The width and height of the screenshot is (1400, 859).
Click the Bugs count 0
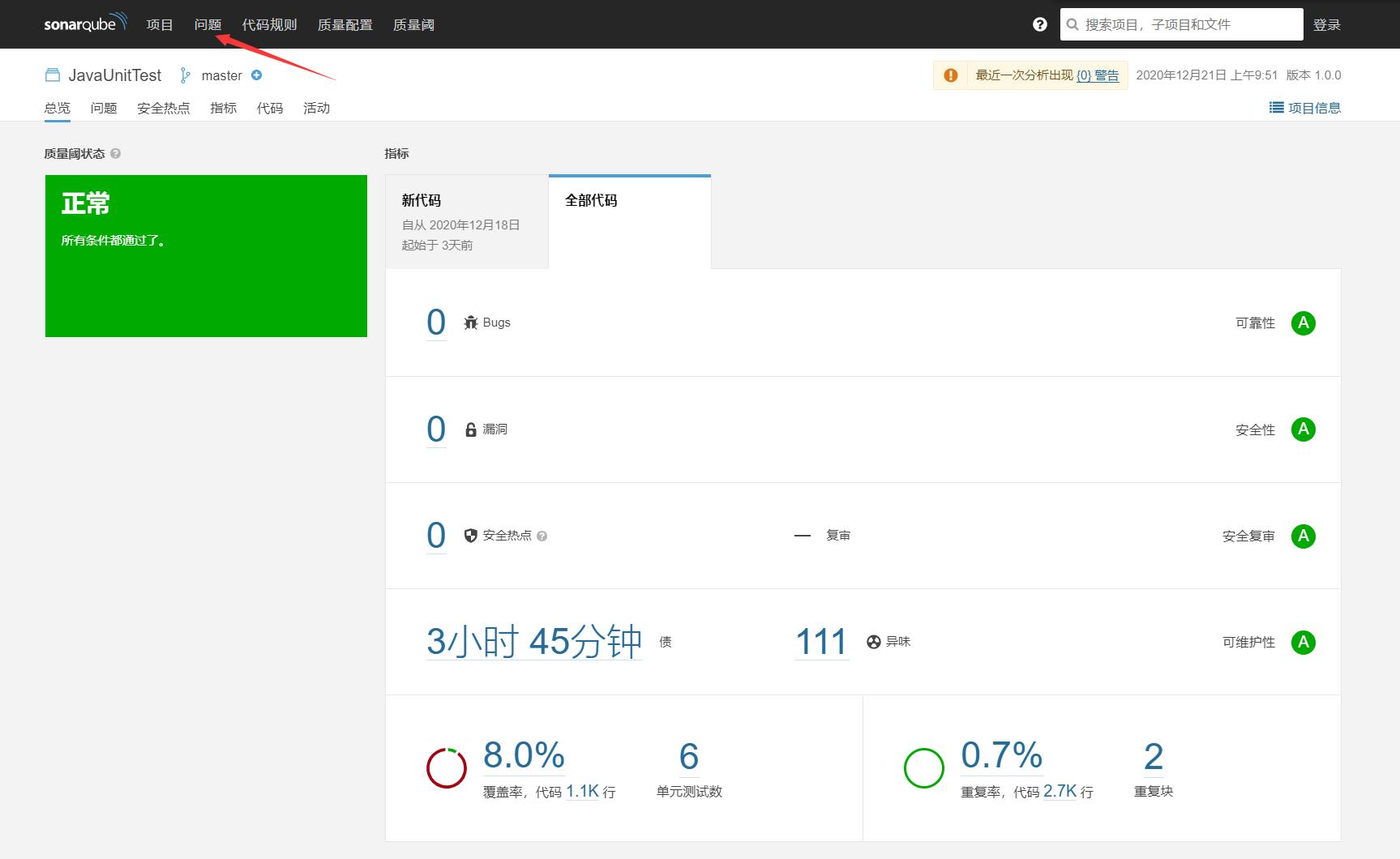click(436, 323)
